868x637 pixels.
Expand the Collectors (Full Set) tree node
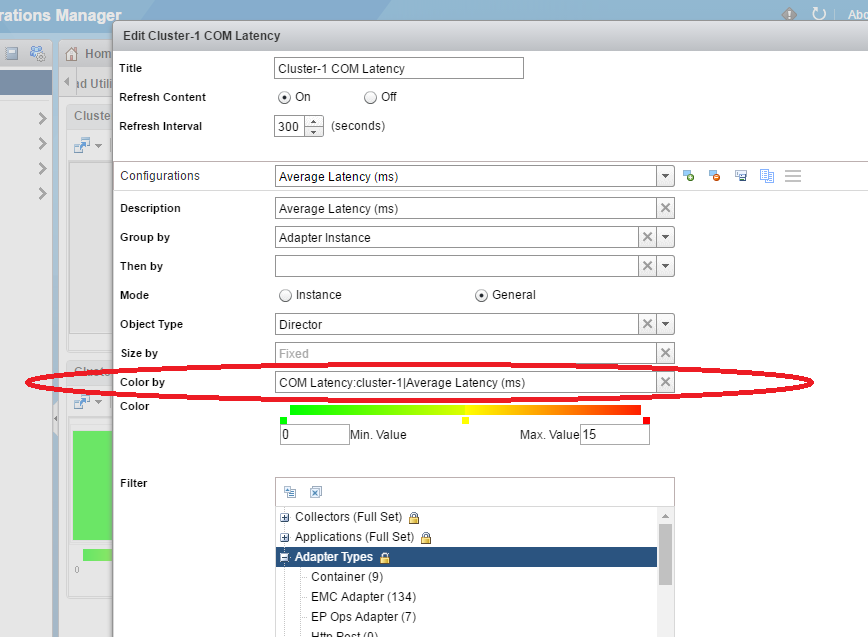(x=283, y=517)
